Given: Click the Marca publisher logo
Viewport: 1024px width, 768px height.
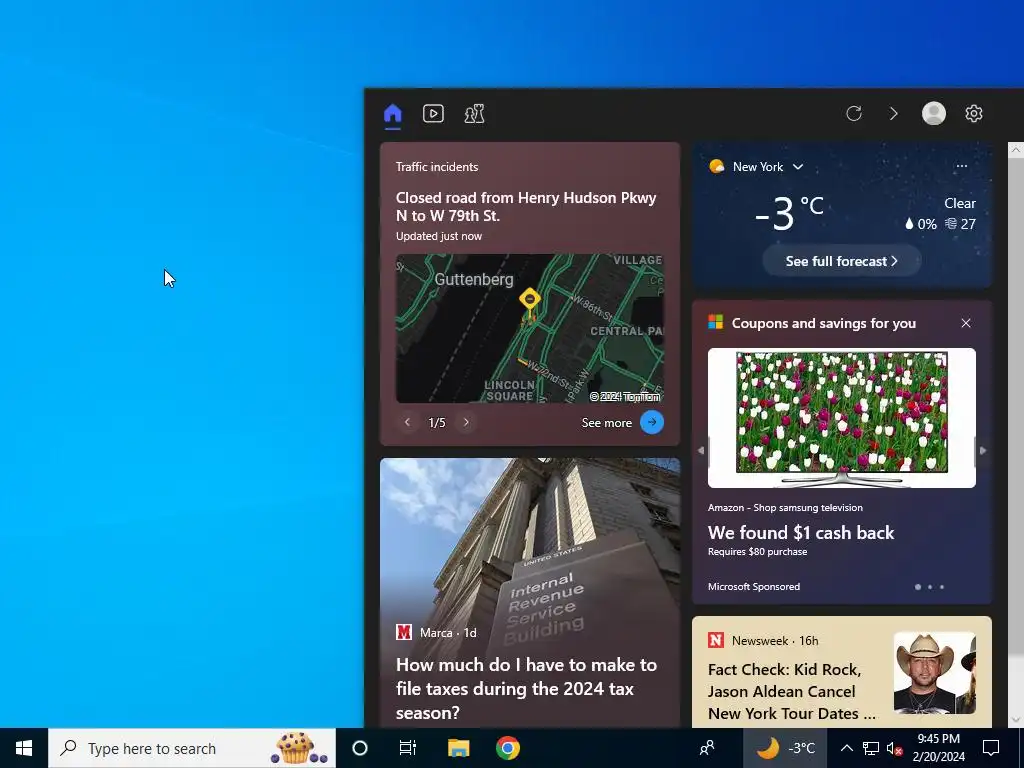Looking at the screenshot, I should pyautogui.click(x=404, y=632).
